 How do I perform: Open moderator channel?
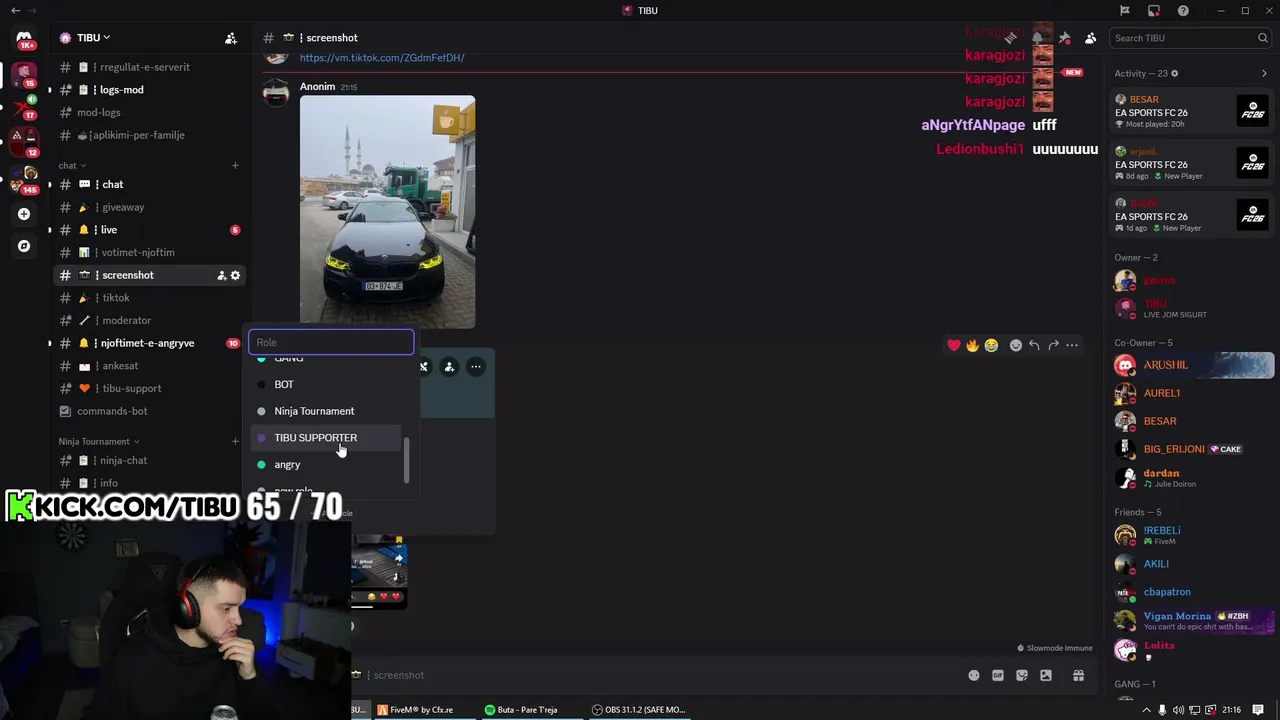point(148,320)
